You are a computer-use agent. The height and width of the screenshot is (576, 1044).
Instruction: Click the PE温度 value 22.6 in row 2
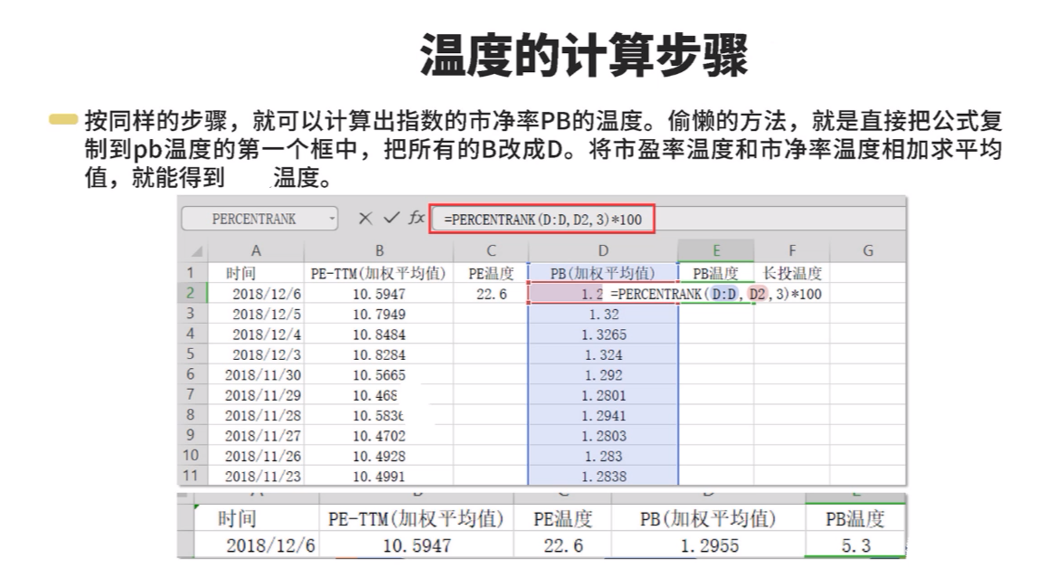pos(491,294)
